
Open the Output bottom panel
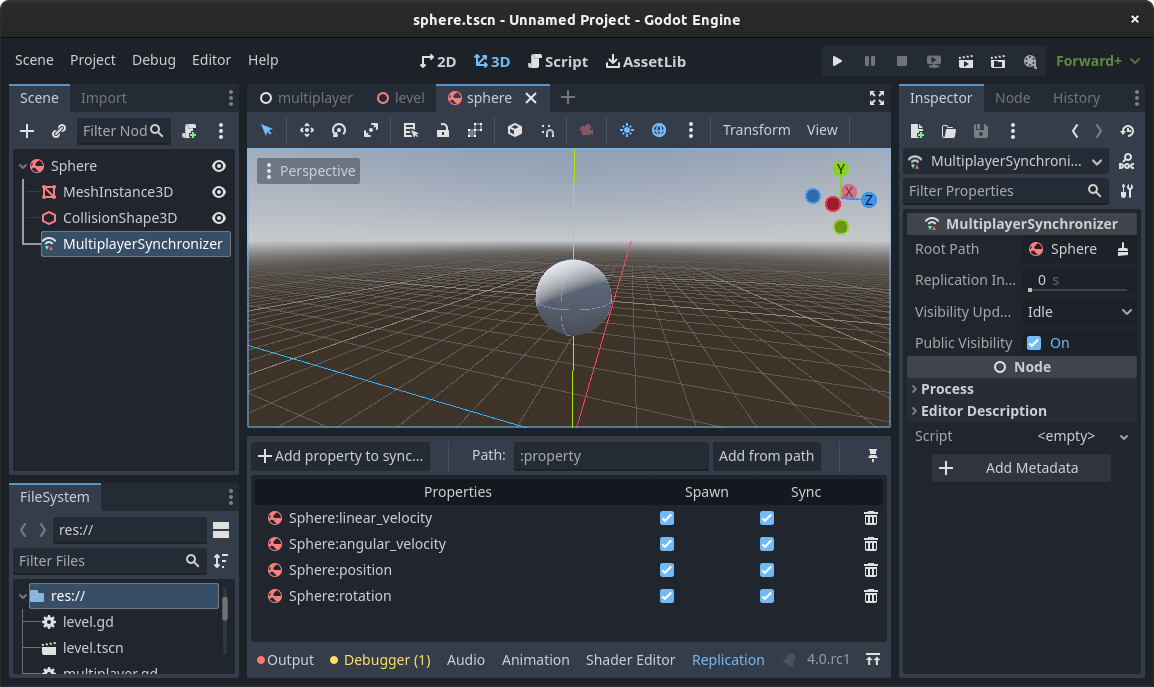pos(286,660)
